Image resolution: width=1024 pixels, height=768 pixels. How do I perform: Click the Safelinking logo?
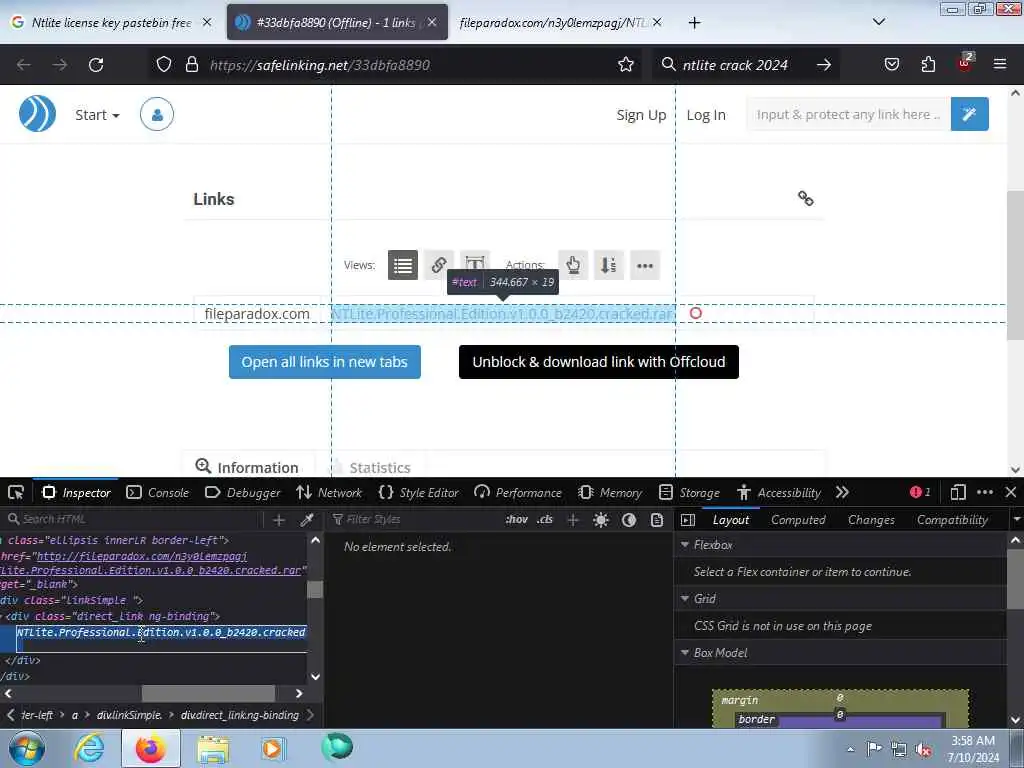pos(37,114)
